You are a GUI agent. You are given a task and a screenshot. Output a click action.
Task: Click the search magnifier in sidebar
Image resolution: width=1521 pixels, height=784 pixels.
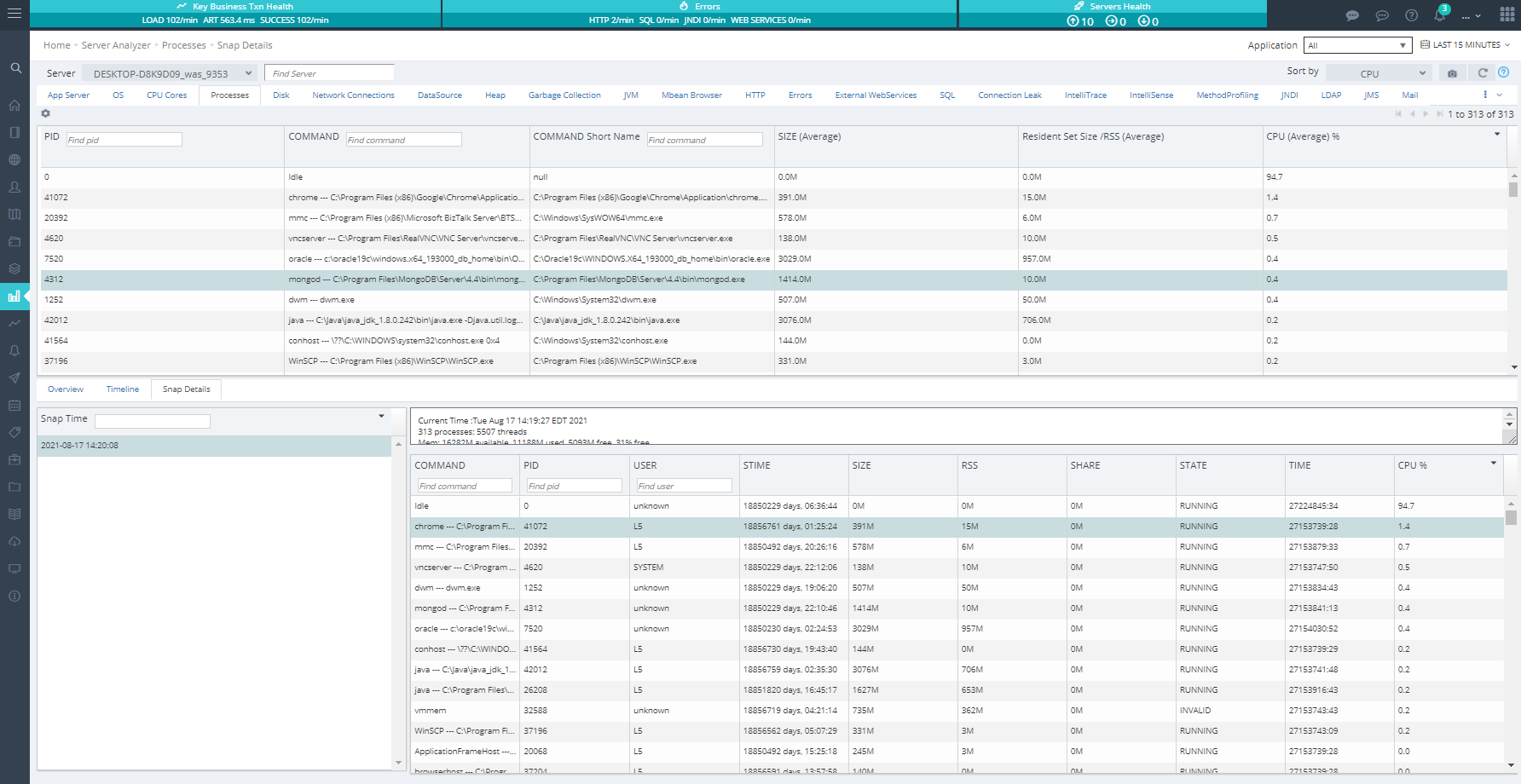[x=15, y=68]
